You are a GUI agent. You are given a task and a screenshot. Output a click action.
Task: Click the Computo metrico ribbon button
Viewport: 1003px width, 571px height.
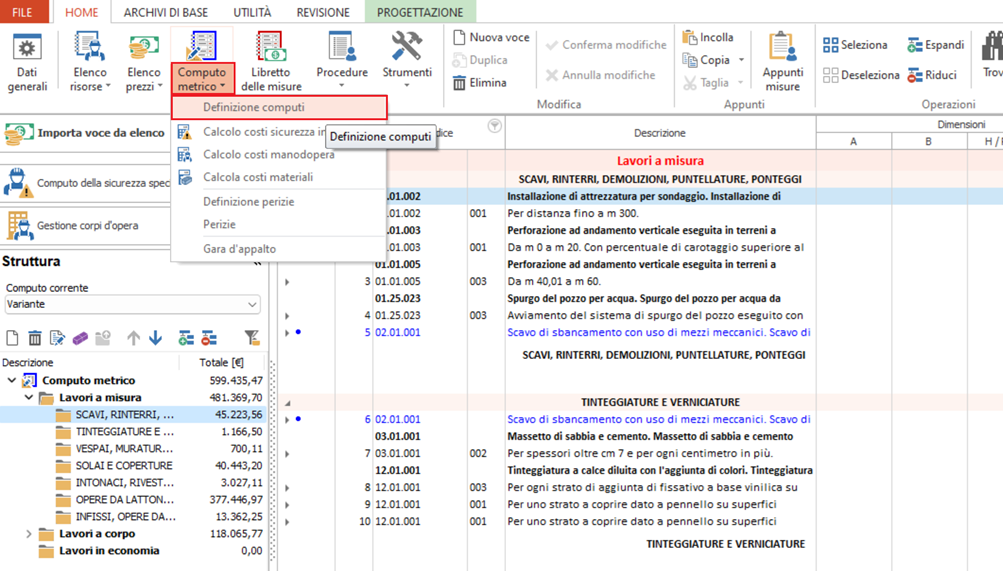coord(201,62)
